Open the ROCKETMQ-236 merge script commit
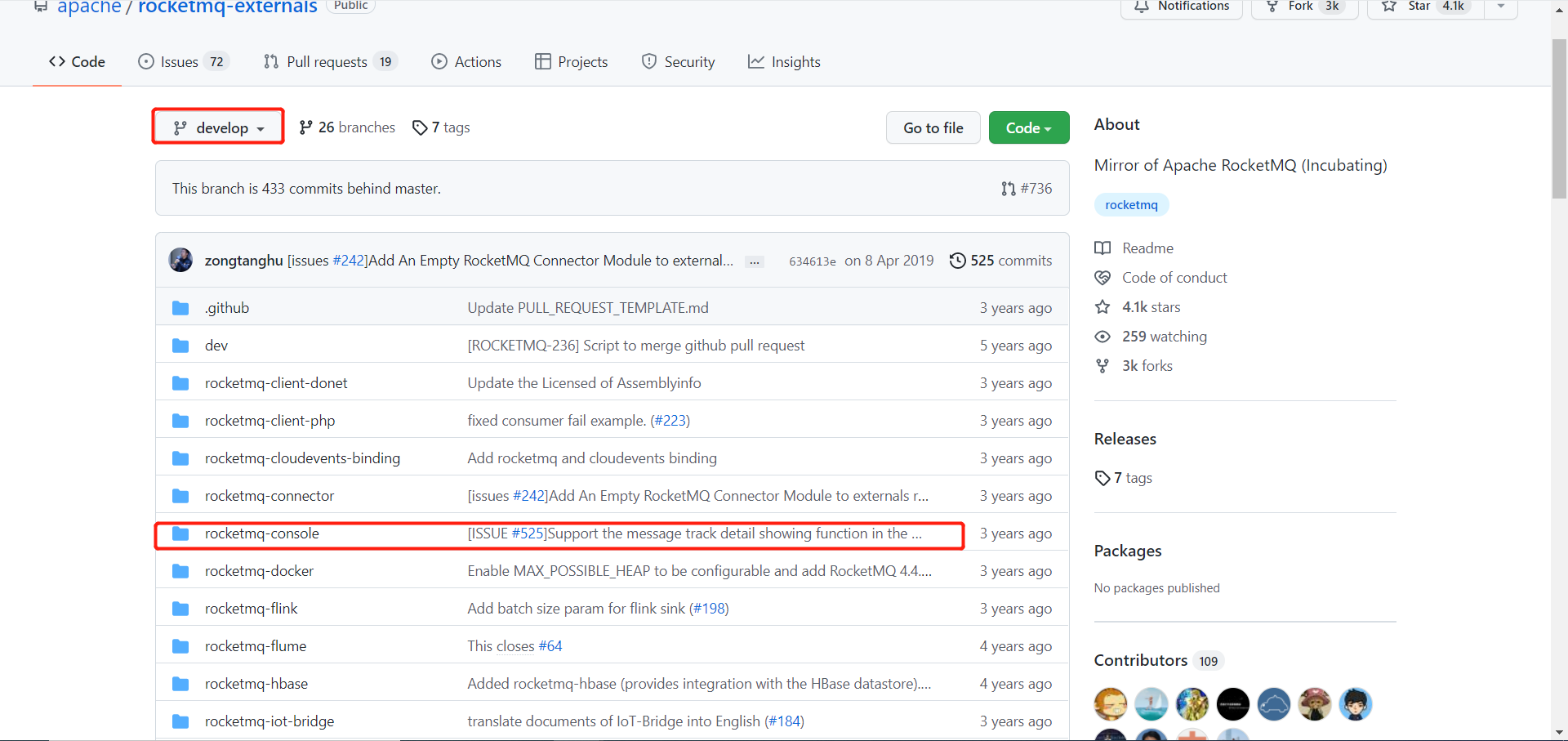 [x=636, y=346]
